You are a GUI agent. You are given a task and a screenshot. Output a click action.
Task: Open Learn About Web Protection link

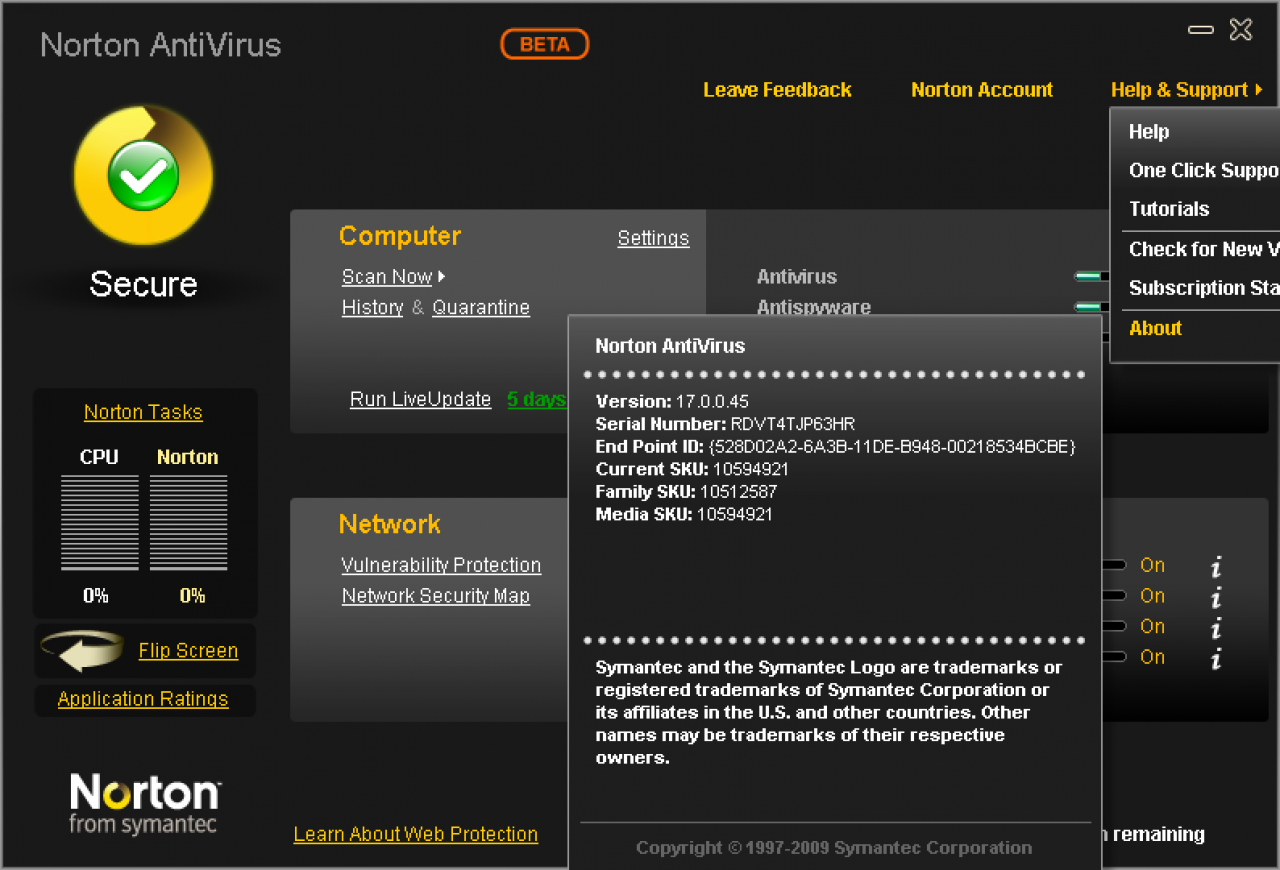415,834
